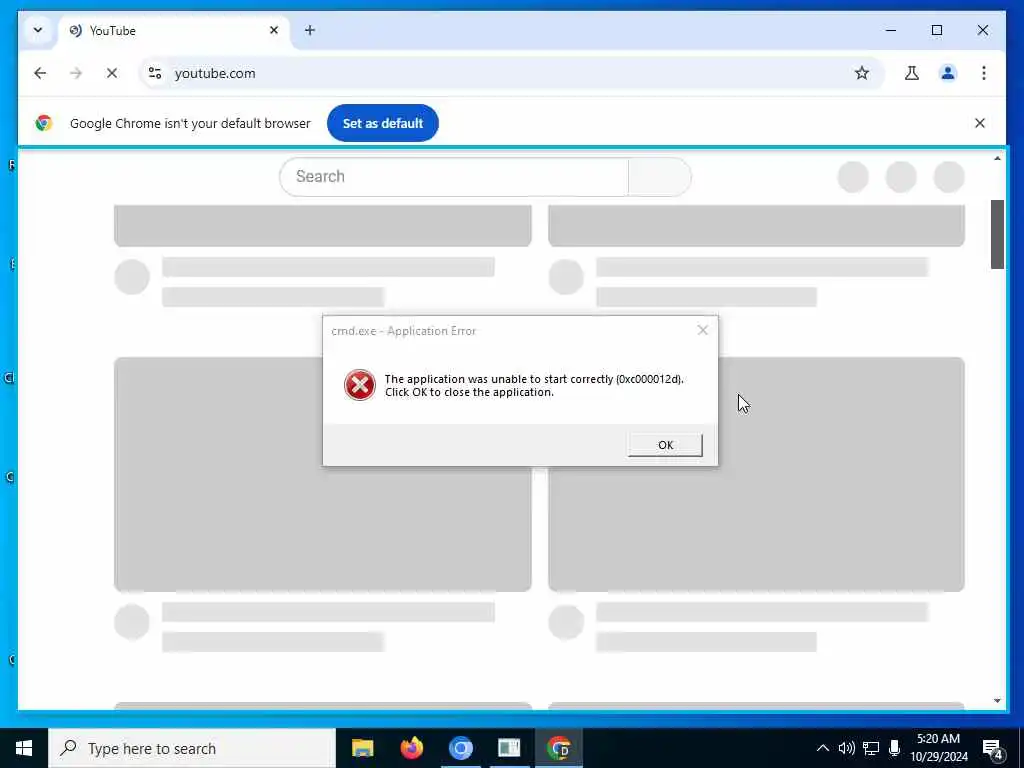Click the error message text in dialog

click(534, 385)
